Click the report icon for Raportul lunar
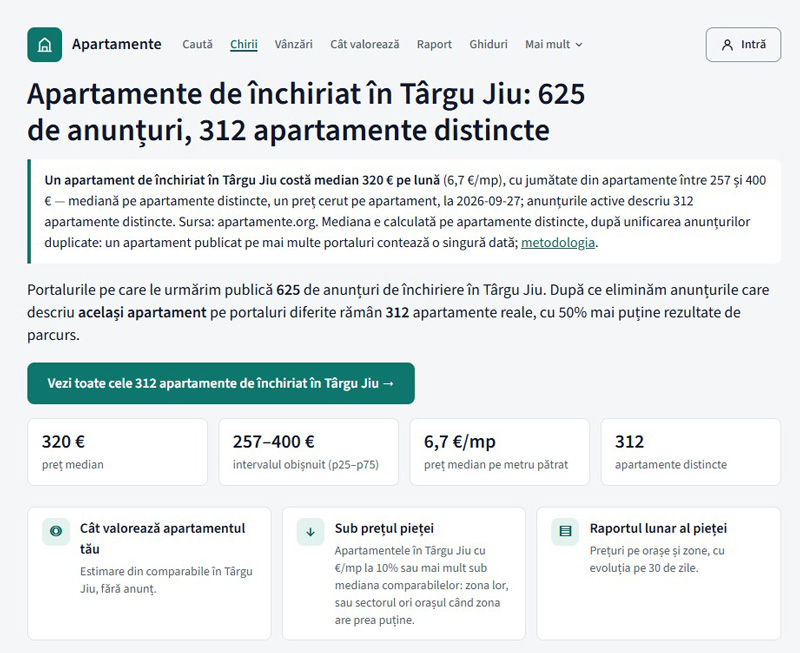 pyautogui.click(x=565, y=532)
